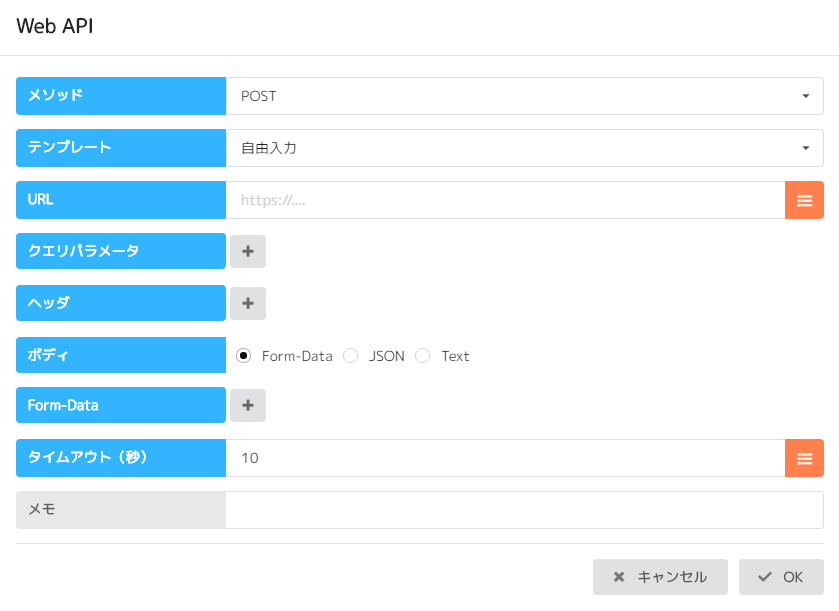Click the X icon on the cancel button
Image resolution: width=839 pixels, height=611 pixels.
pyautogui.click(x=619, y=577)
